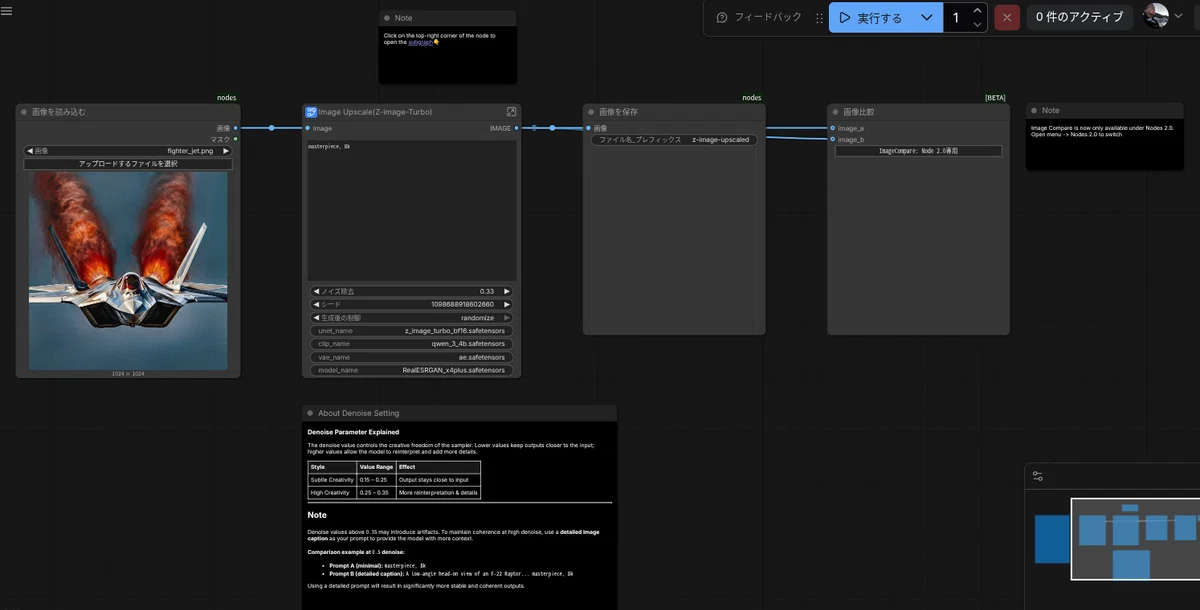Screen dimensions: 1200x610
Task: Decrease the batch count with down arrow
Action: pos(977,25)
